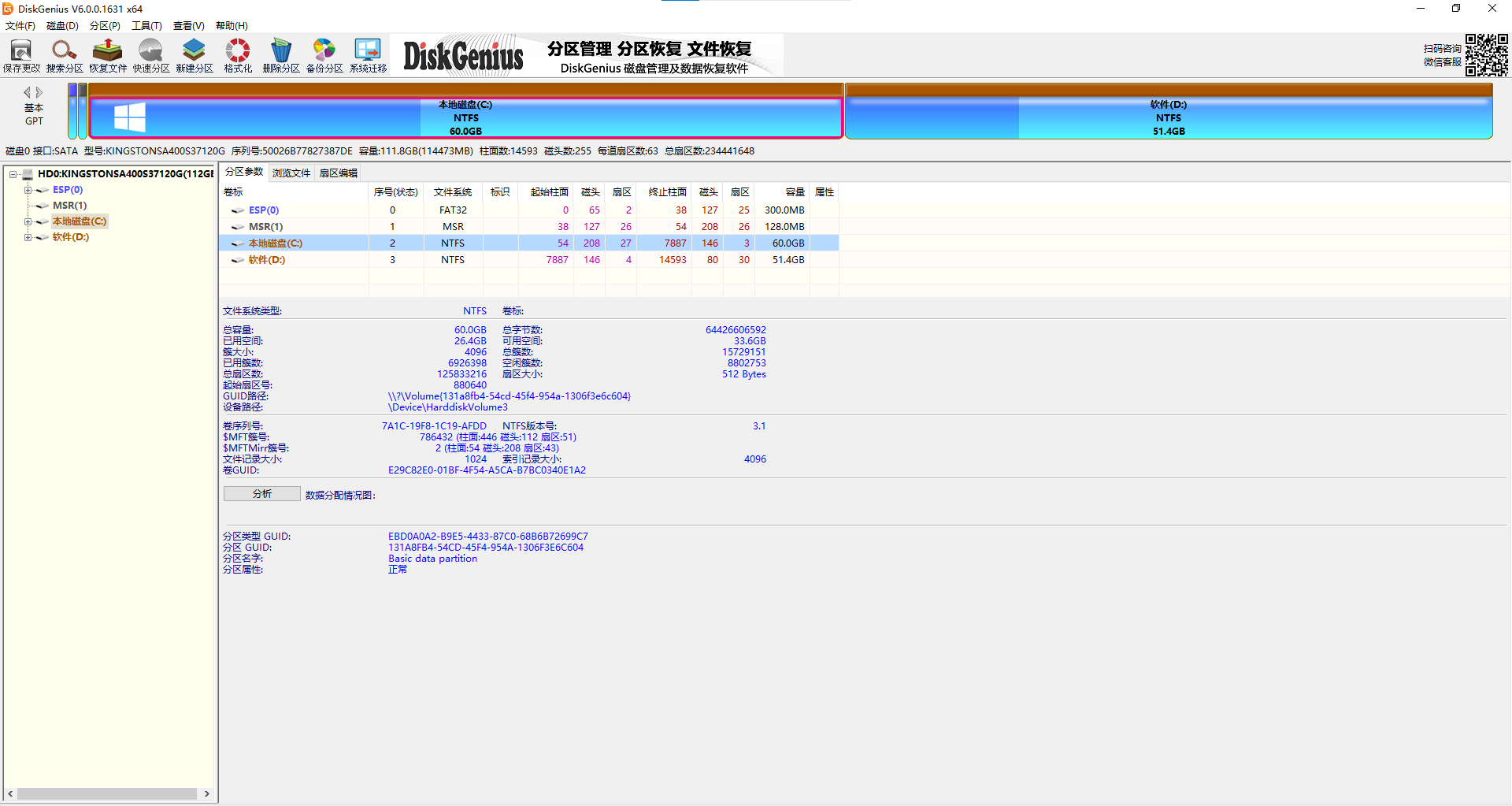Click the 删除分区 delete partition icon

(x=281, y=56)
